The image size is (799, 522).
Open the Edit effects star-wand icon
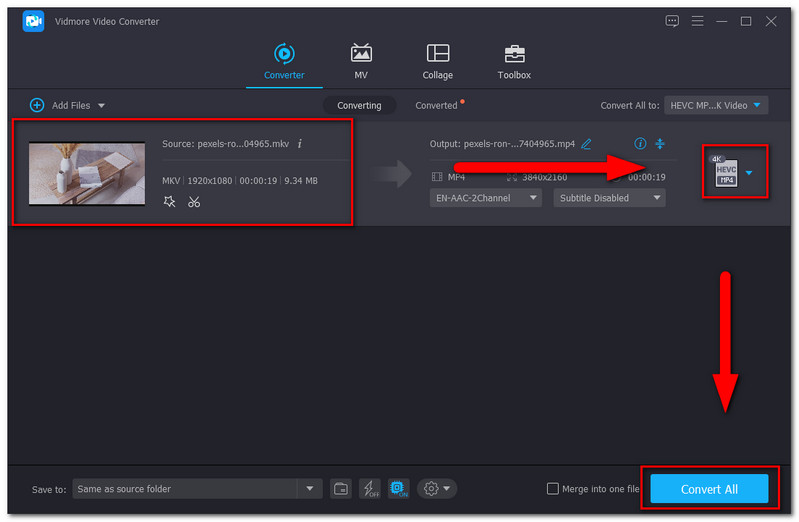pos(170,202)
